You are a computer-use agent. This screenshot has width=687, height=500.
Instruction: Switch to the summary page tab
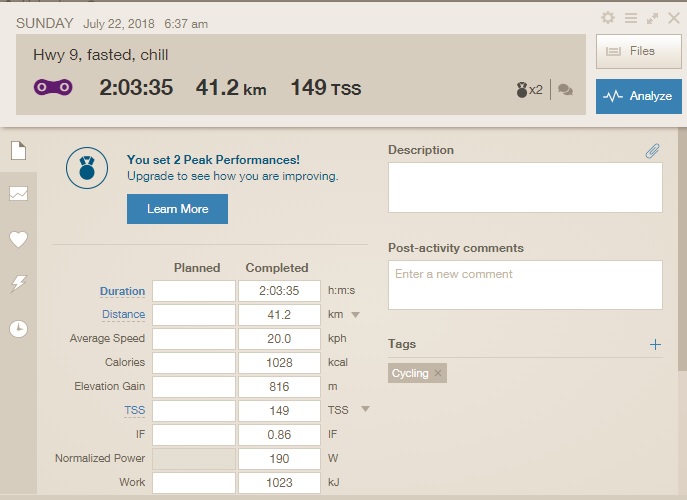pos(18,151)
